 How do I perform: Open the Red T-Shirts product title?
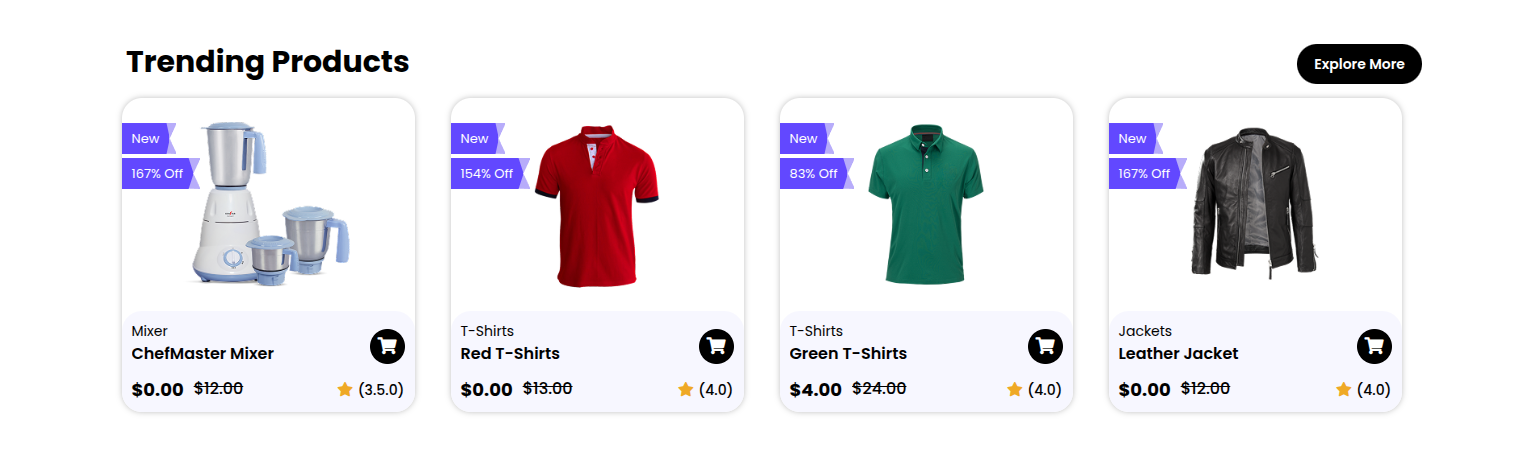[x=510, y=353]
